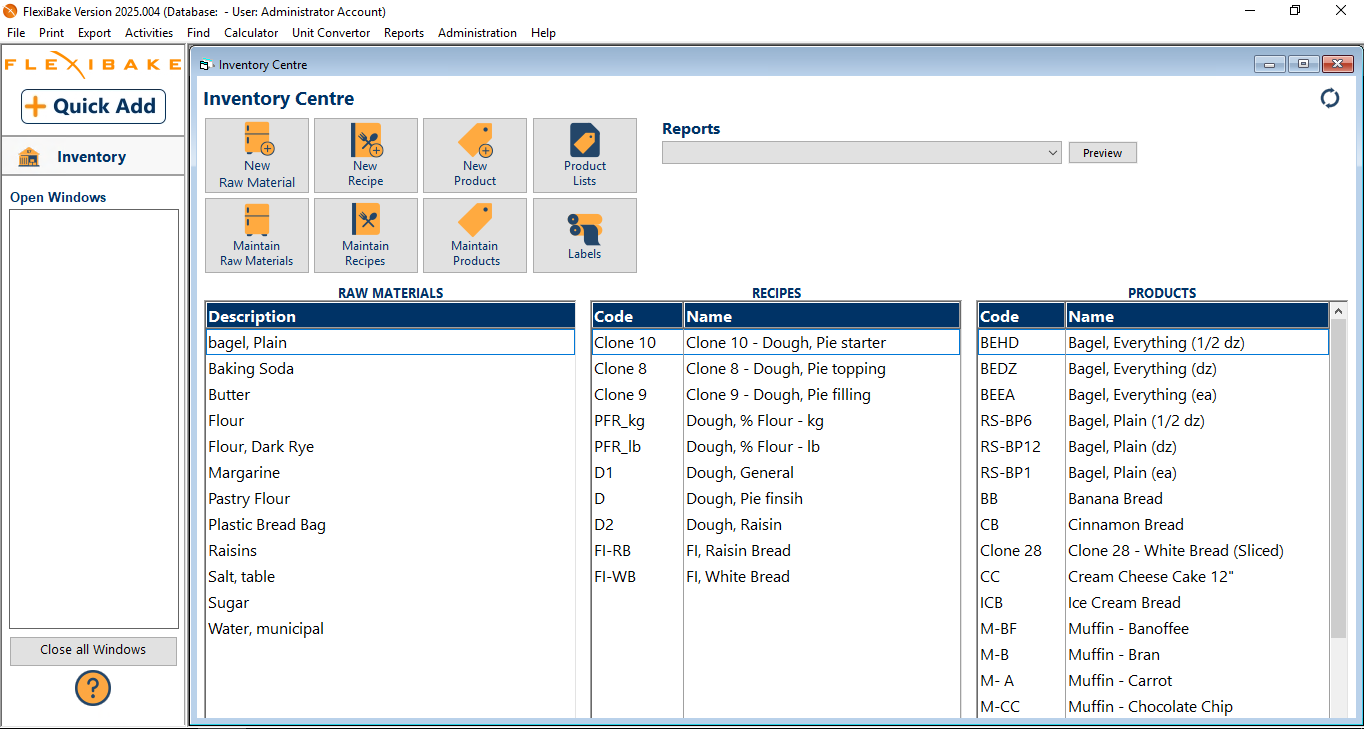Select product 'Bagel, Plain (dz)'

coord(1154,447)
